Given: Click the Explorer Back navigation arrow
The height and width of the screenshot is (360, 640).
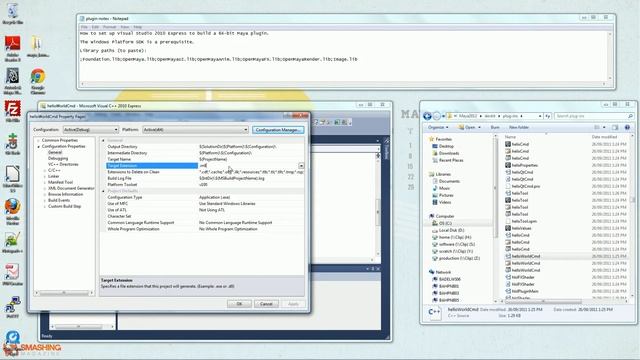Looking at the screenshot, I should tap(427, 116).
